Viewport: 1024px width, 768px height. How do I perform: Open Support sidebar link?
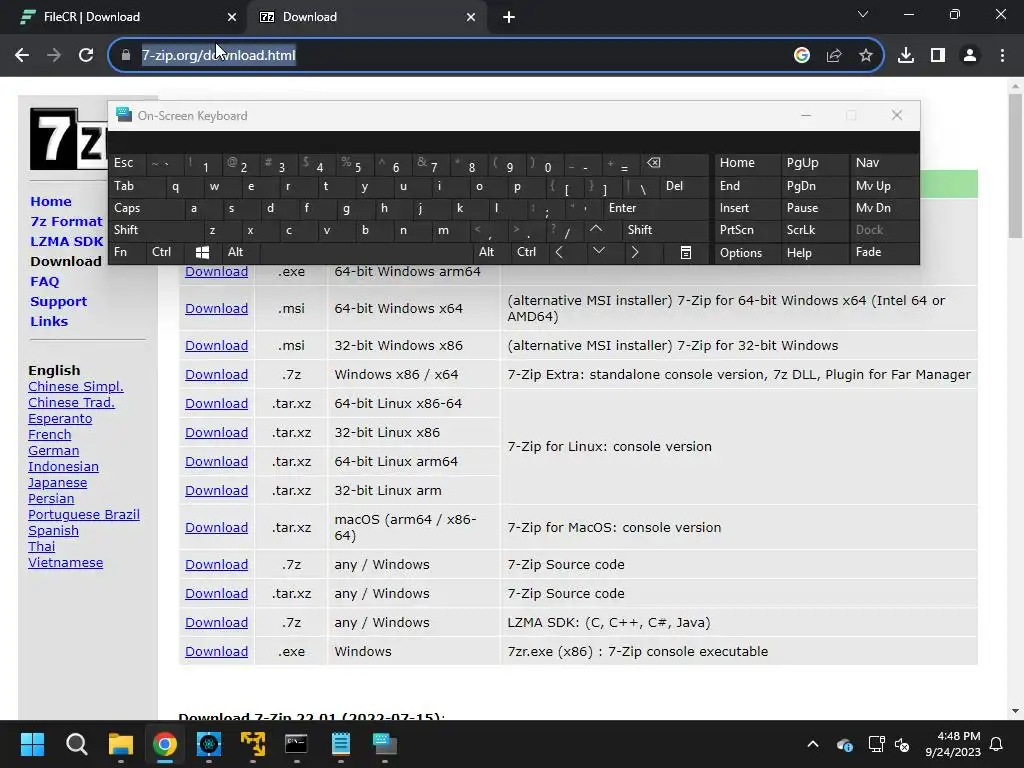point(58,302)
